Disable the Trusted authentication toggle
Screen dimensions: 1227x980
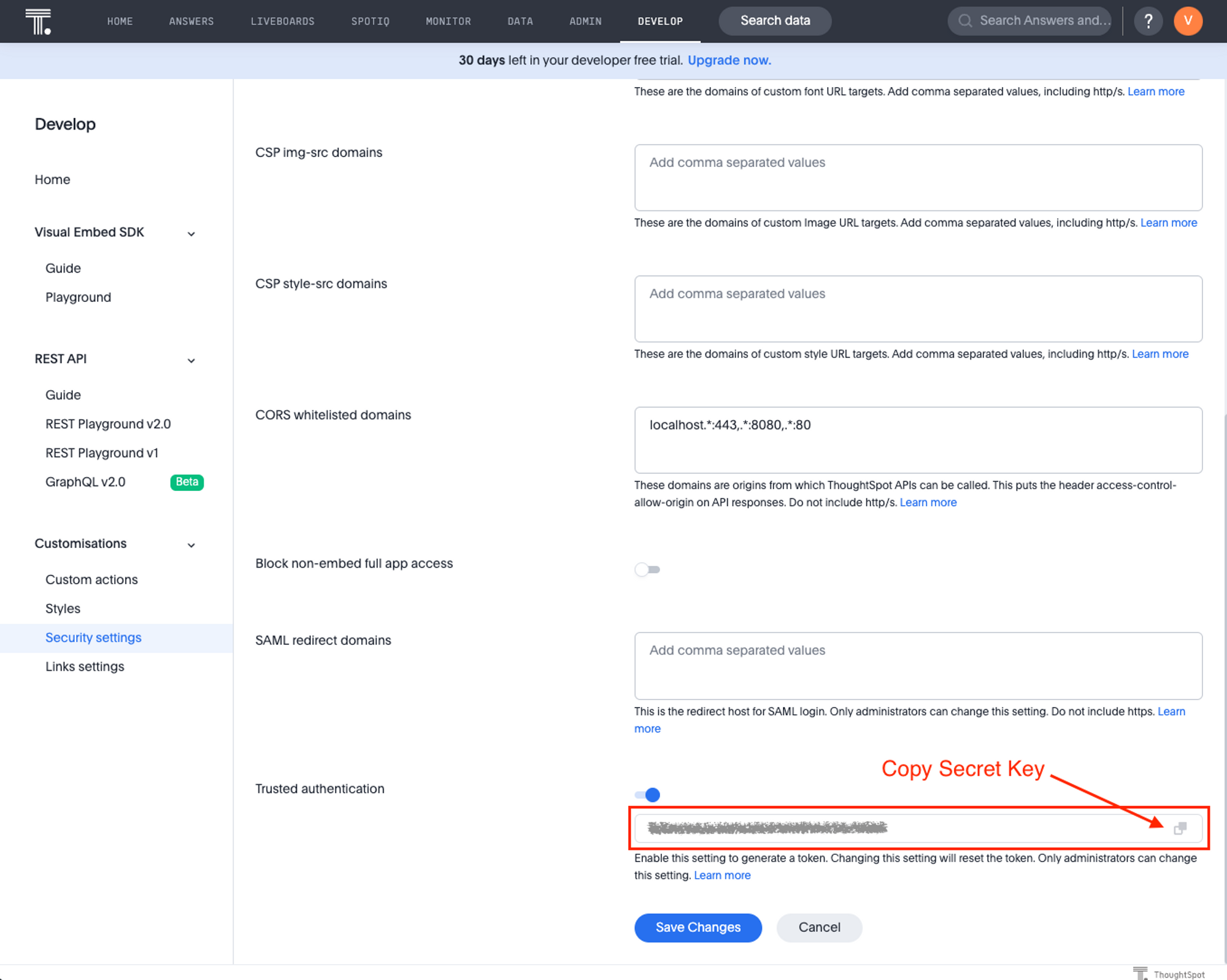click(647, 795)
